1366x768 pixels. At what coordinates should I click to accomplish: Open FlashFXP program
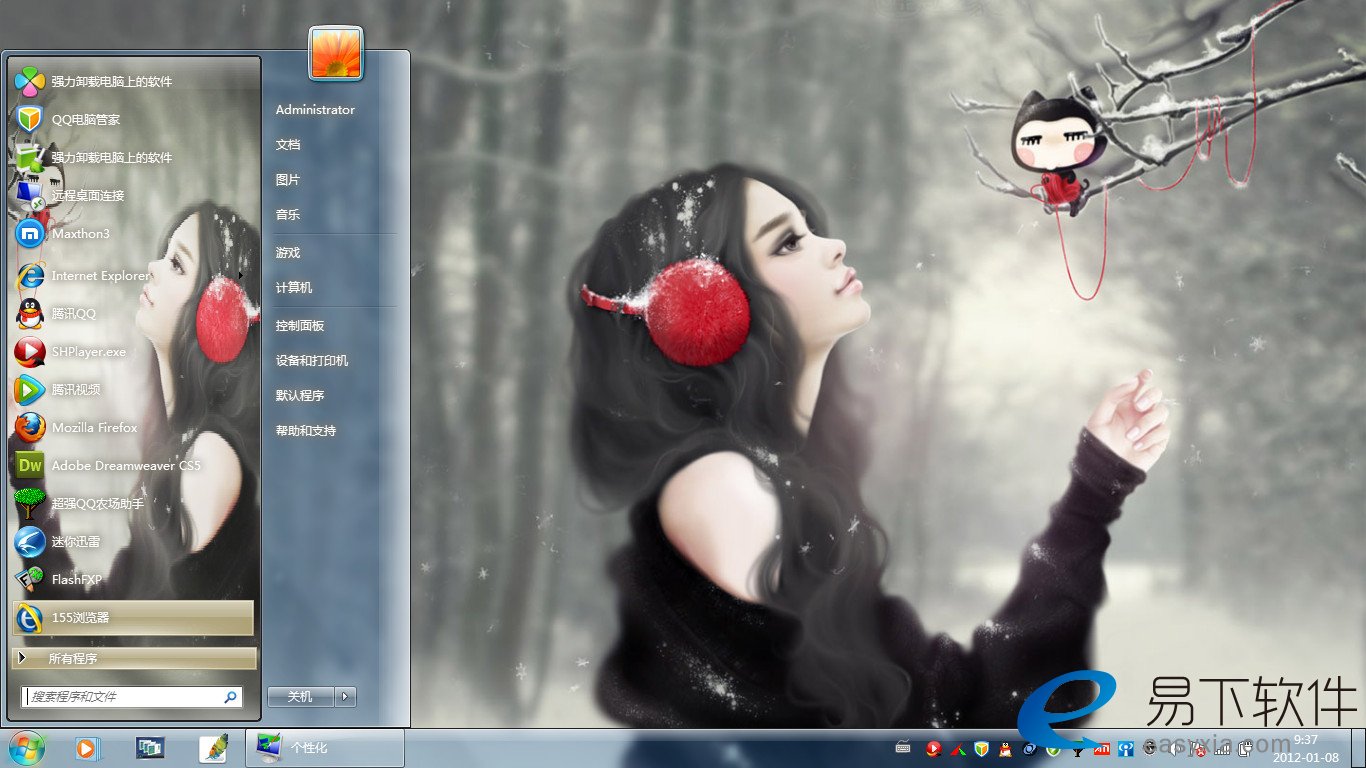(76, 579)
